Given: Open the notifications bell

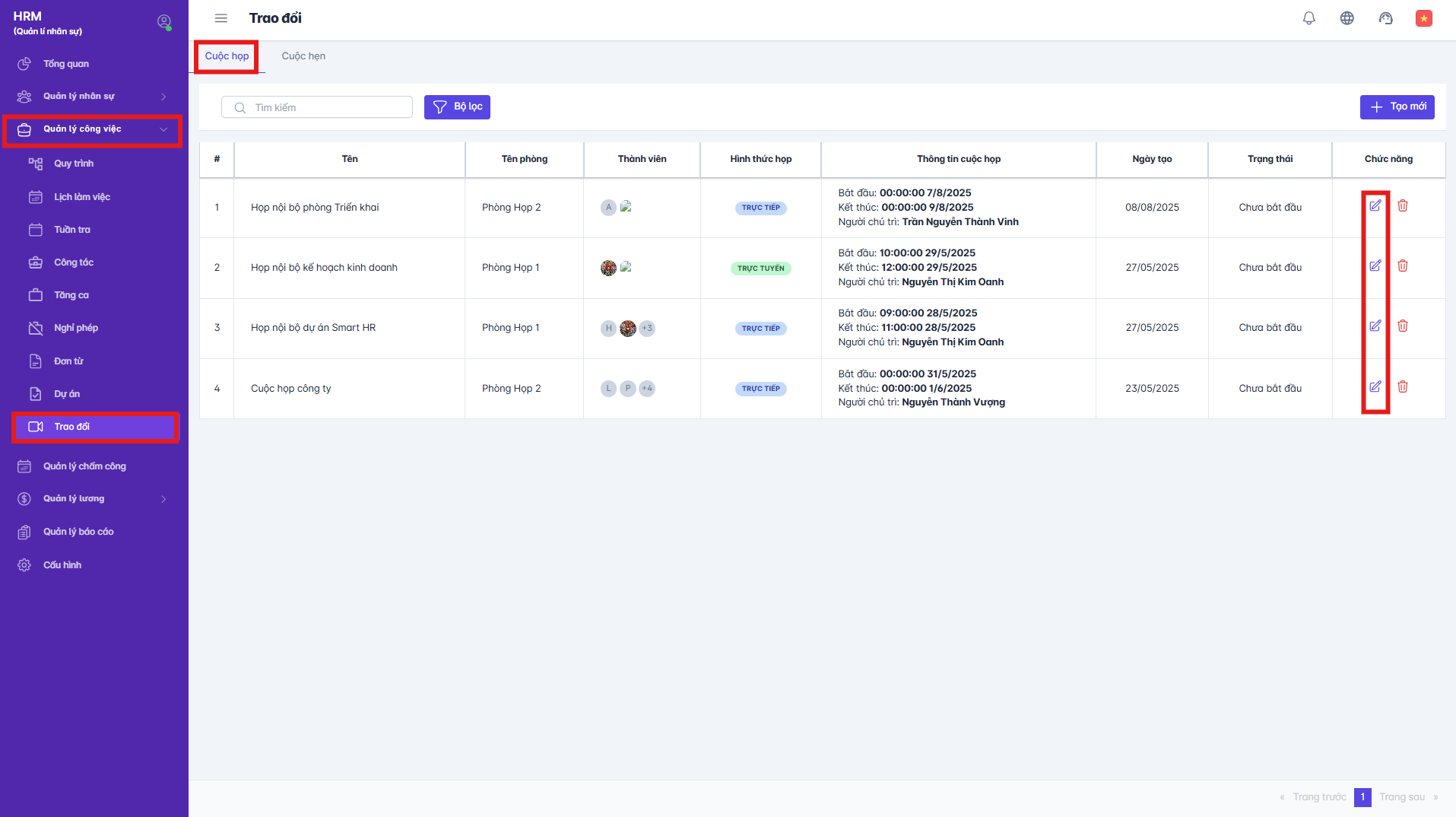Looking at the screenshot, I should [1308, 17].
